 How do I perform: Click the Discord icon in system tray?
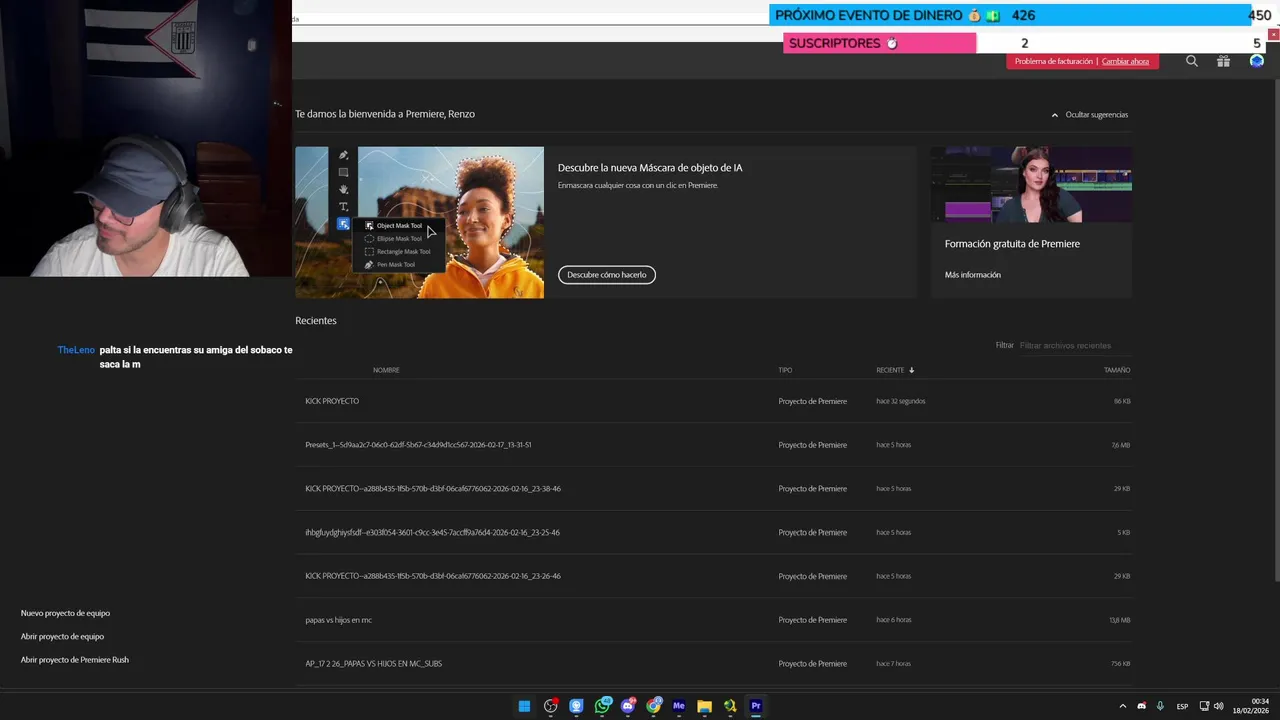click(x=1141, y=706)
